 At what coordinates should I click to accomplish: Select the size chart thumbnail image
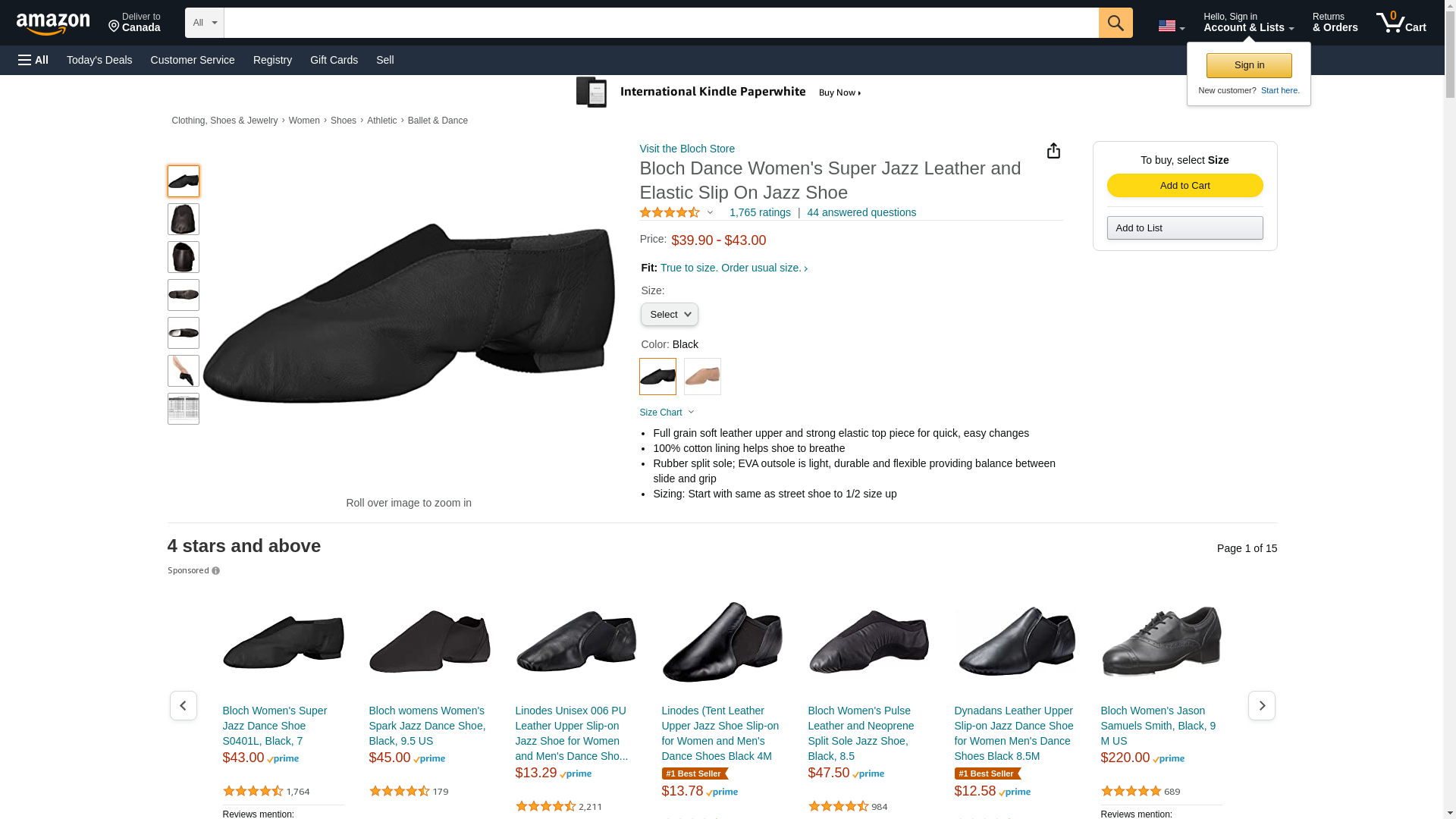pyautogui.click(x=184, y=409)
